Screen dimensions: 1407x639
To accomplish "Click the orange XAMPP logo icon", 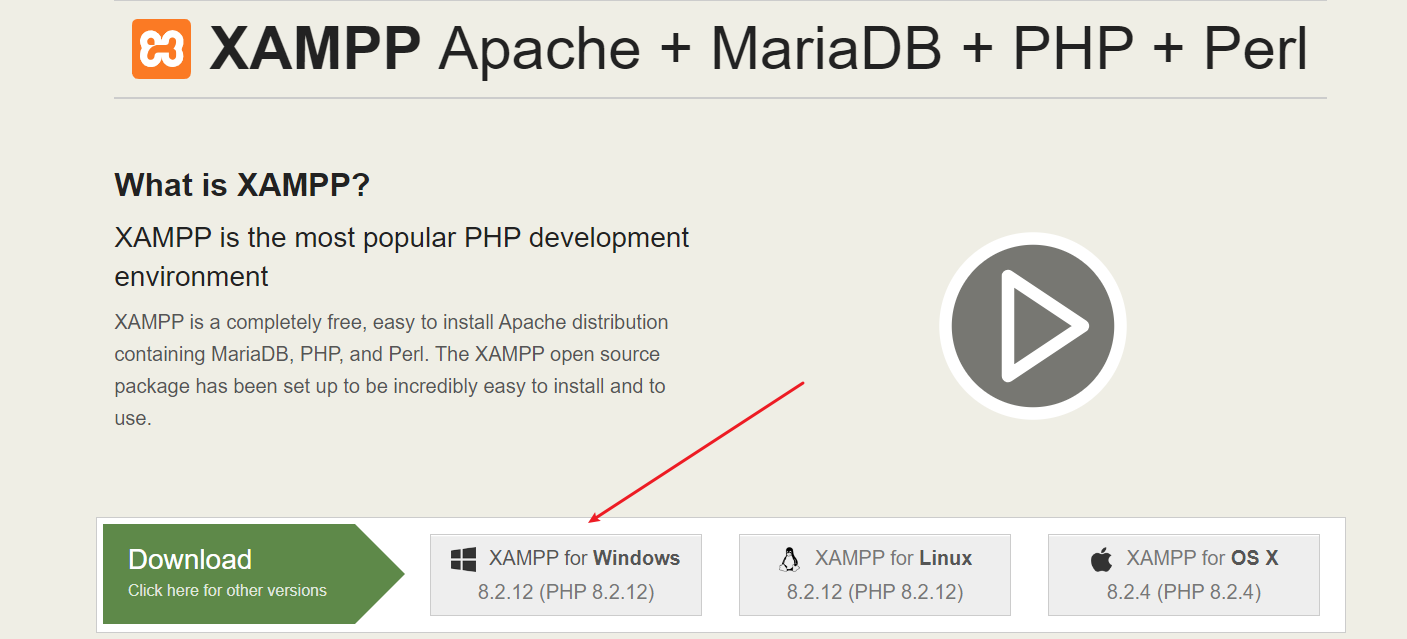I will pos(161,48).
